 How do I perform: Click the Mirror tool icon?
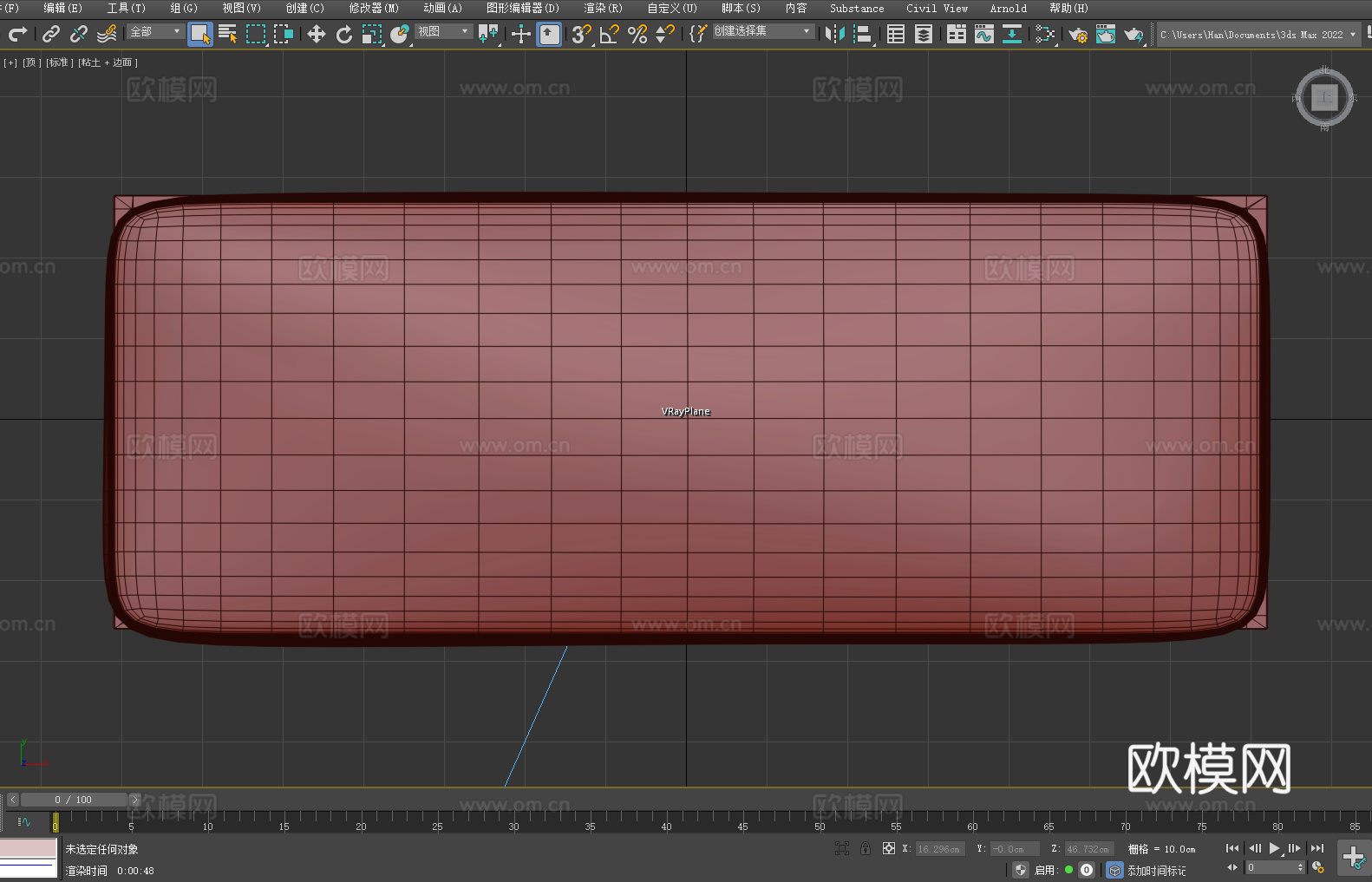835,34
